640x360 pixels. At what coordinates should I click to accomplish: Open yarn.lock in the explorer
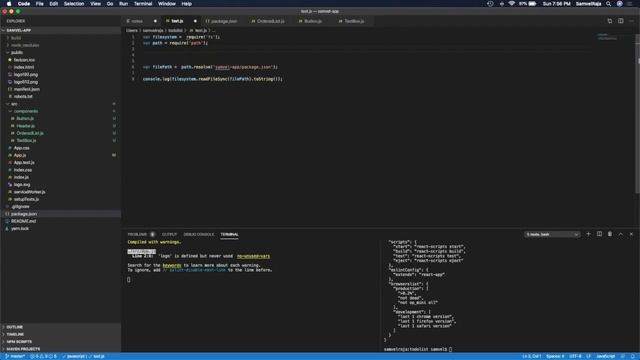click(x=60, y=229)
